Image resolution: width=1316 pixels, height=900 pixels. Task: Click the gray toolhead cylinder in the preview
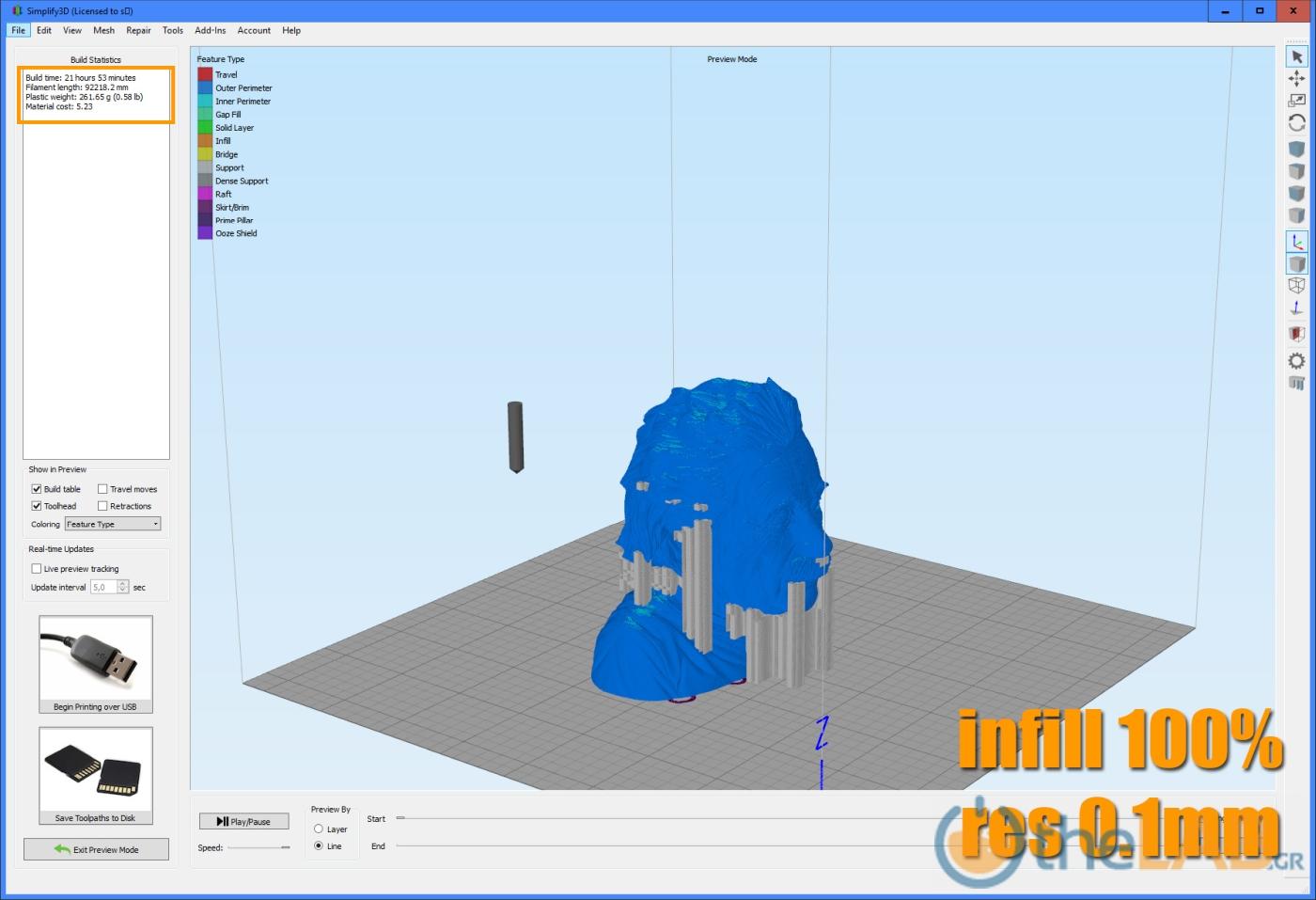click(x=515, y=436)
